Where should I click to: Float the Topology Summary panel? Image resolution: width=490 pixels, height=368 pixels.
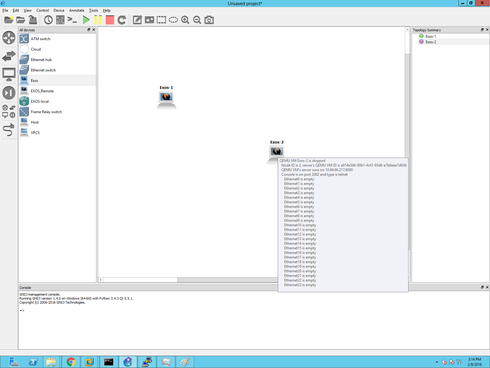click(482, 30)
